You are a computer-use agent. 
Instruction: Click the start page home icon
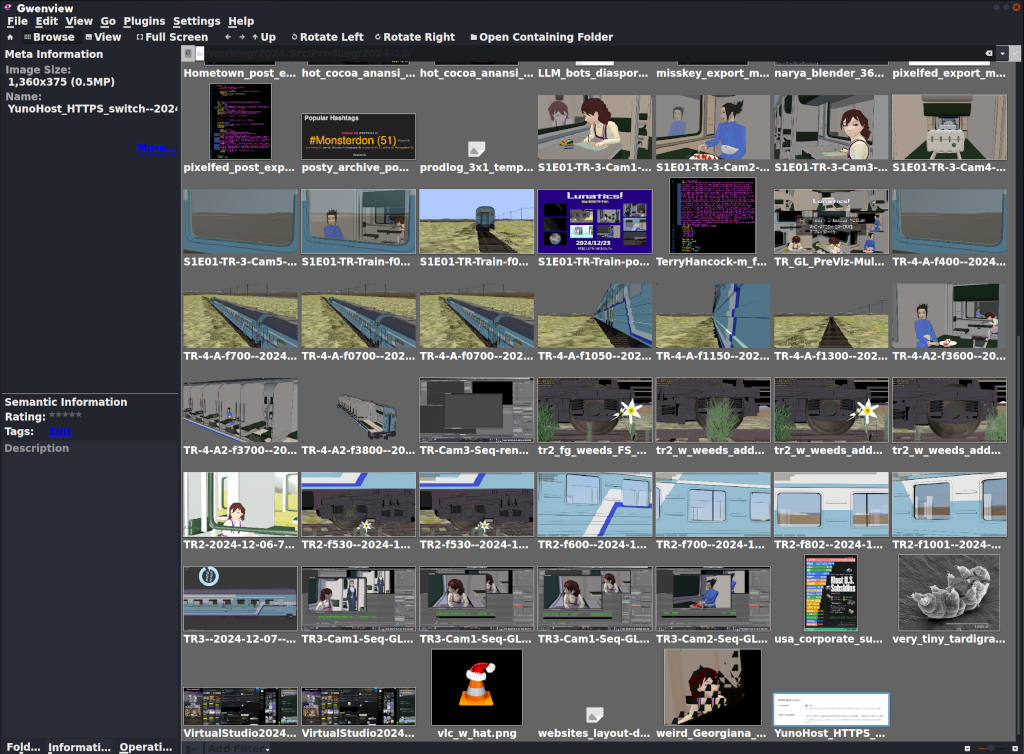coord(10,37)
